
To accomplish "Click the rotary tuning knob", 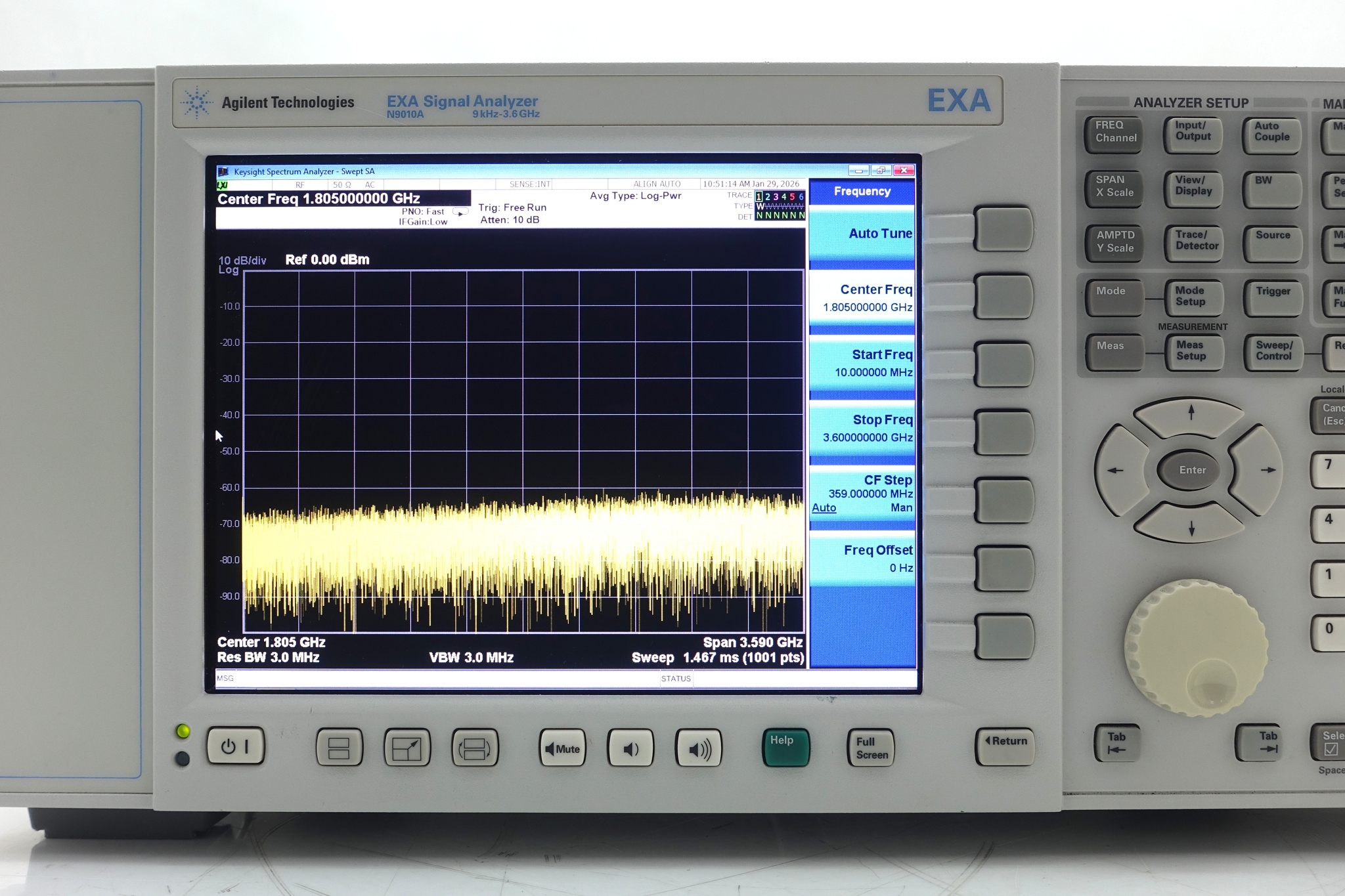I will point(1195,650).
